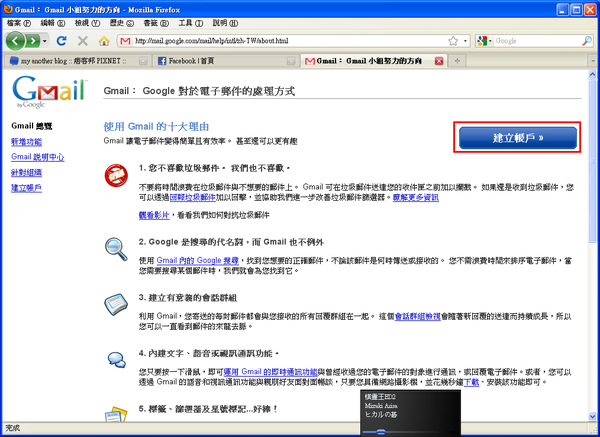Reload the page with the refresh icon

(62, 41)
